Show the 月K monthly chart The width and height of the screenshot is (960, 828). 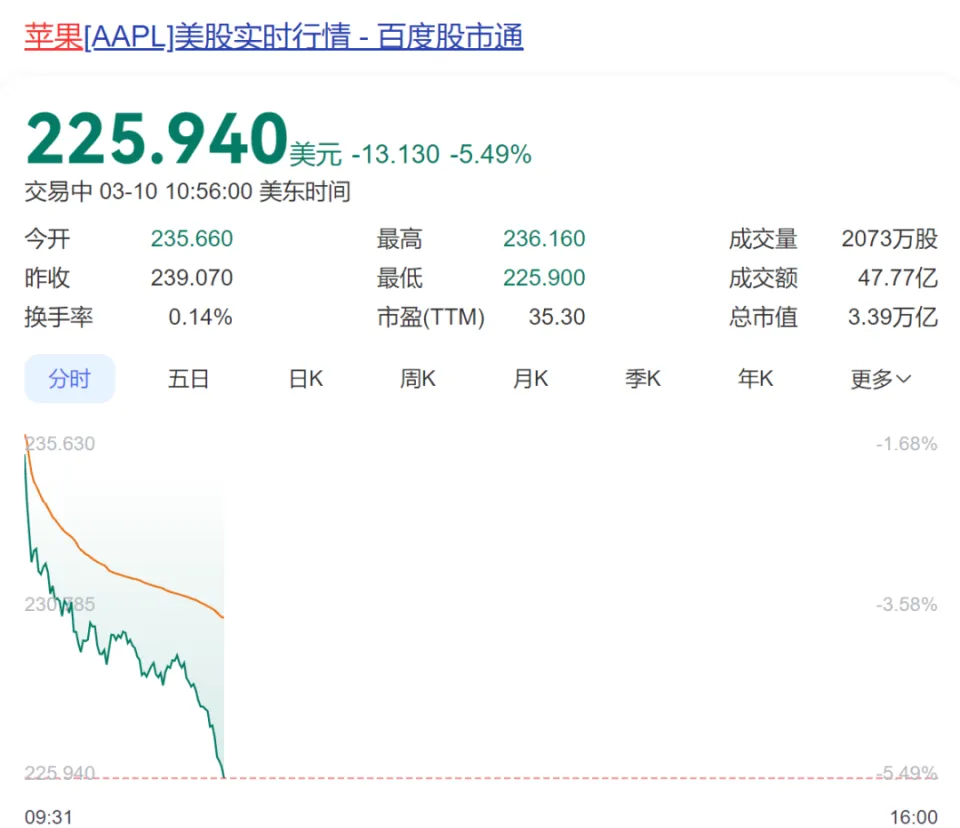pyautogui.click(x=530, y=379)
